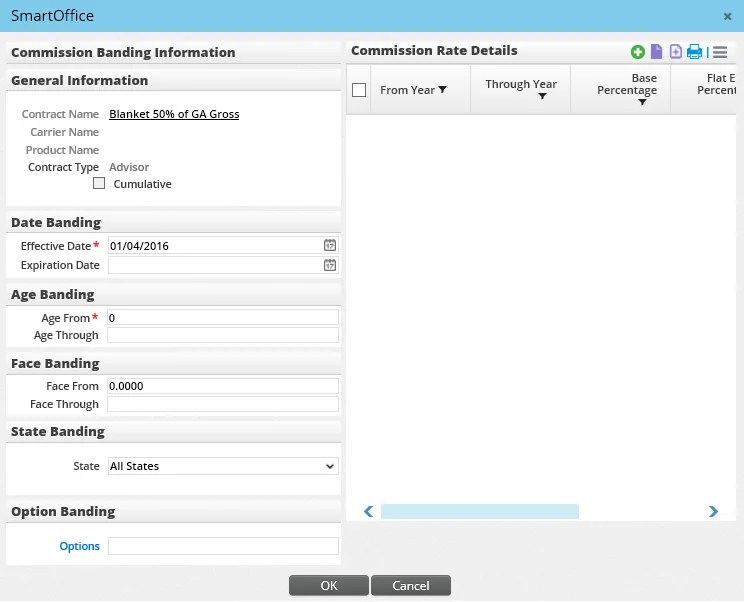Open the hamburger menu in rate details

click(x=719, y=52)
